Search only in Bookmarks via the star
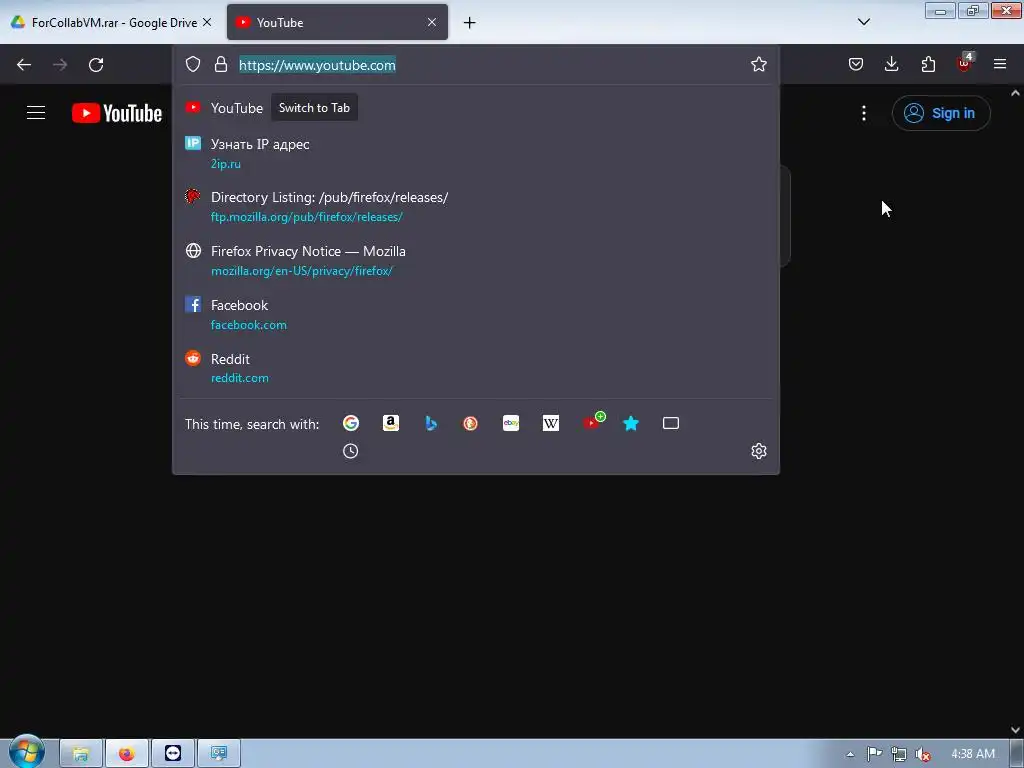The image size is (1024, 768). 631,423
